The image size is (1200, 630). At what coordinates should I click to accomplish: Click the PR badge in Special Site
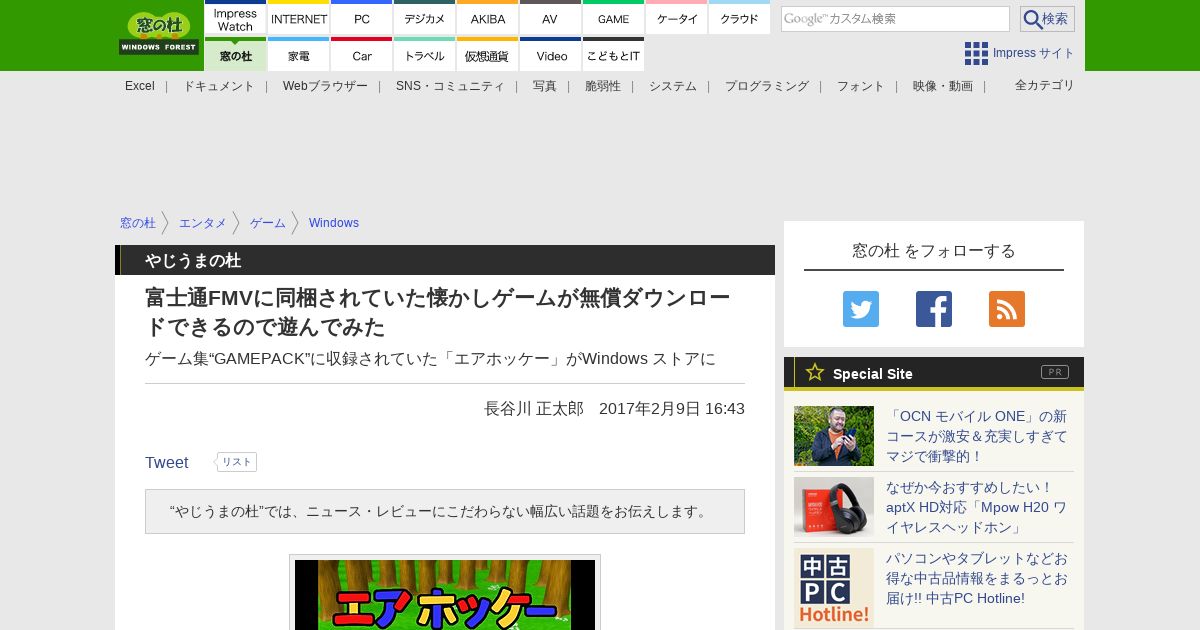click(x=1055, y=372)
